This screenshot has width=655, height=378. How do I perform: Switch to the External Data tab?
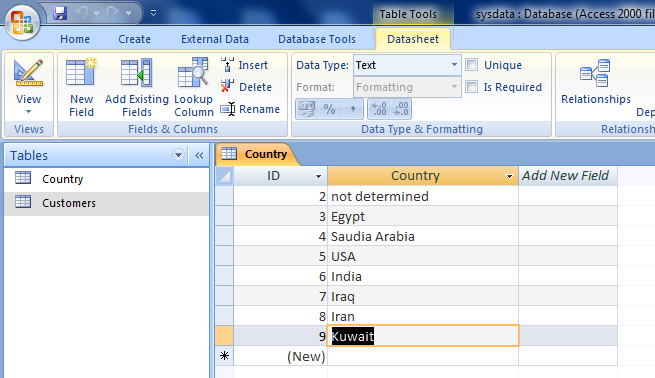(x=215, y=39)
